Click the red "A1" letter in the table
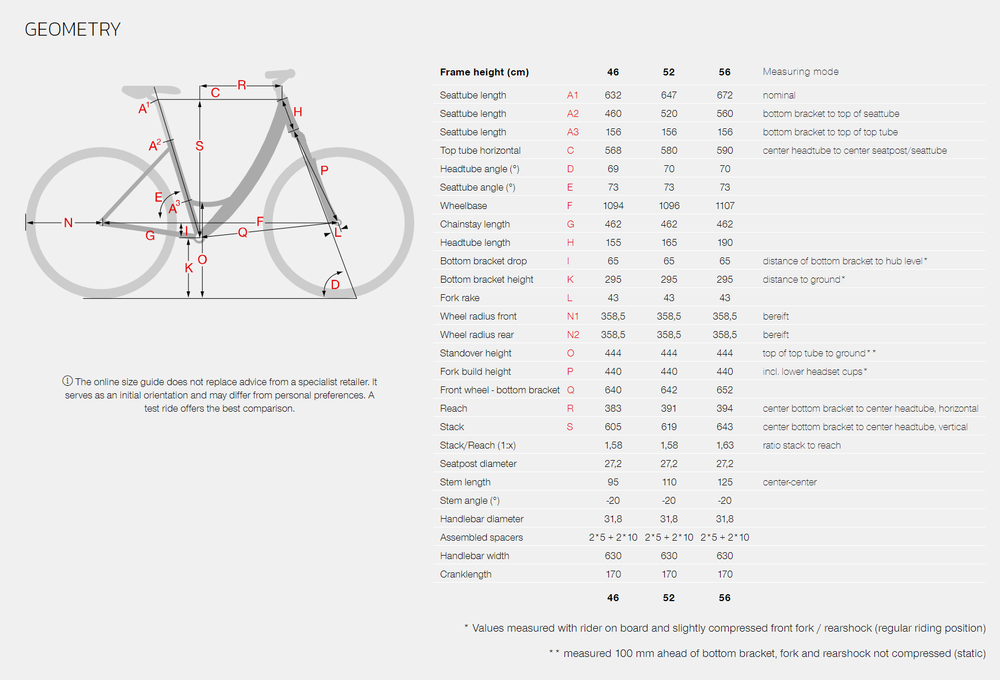The image size is (1000, 680). click(573, 95)
